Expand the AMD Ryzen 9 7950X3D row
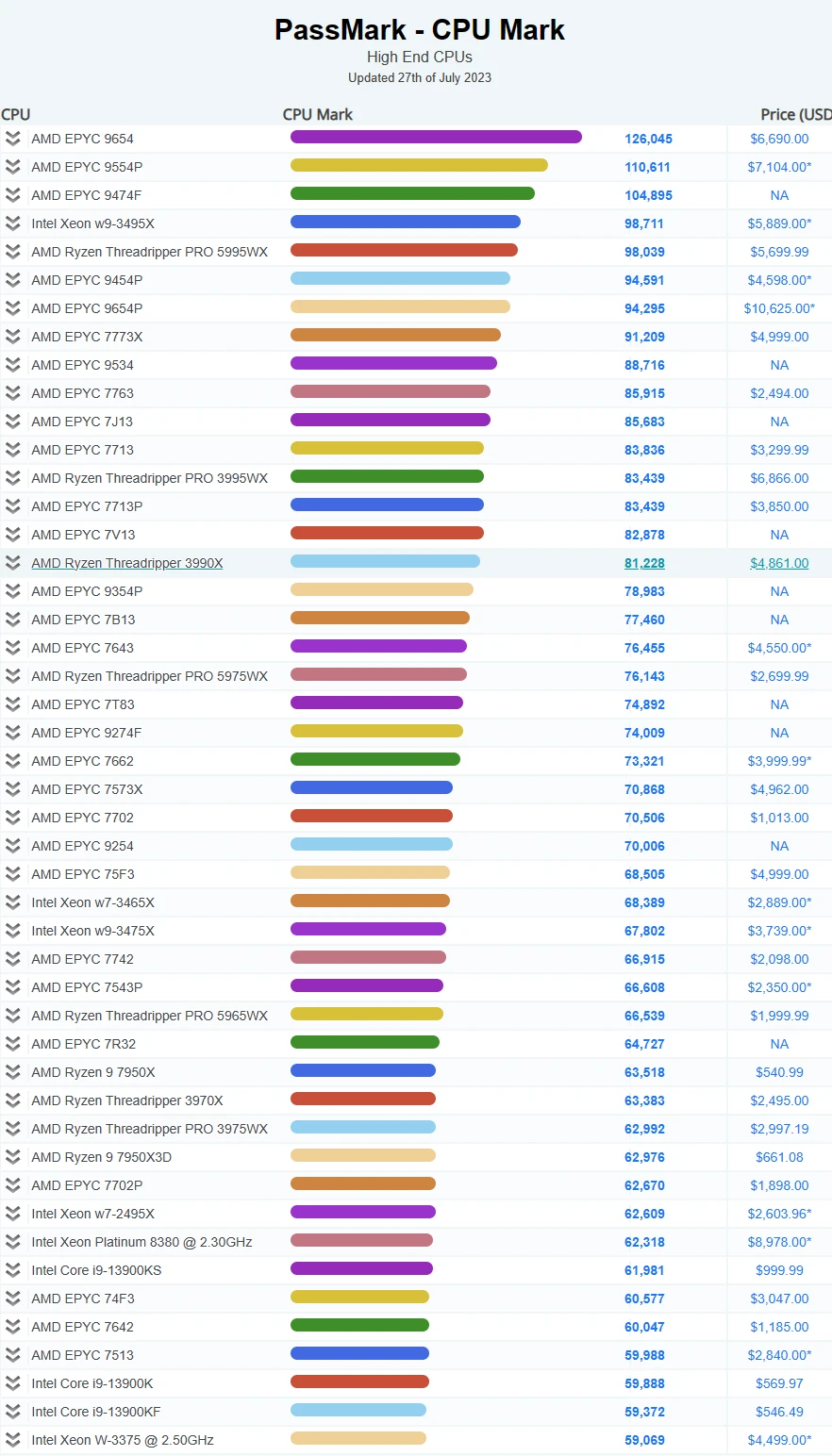832x1456 pixels. click(12, 1157)
